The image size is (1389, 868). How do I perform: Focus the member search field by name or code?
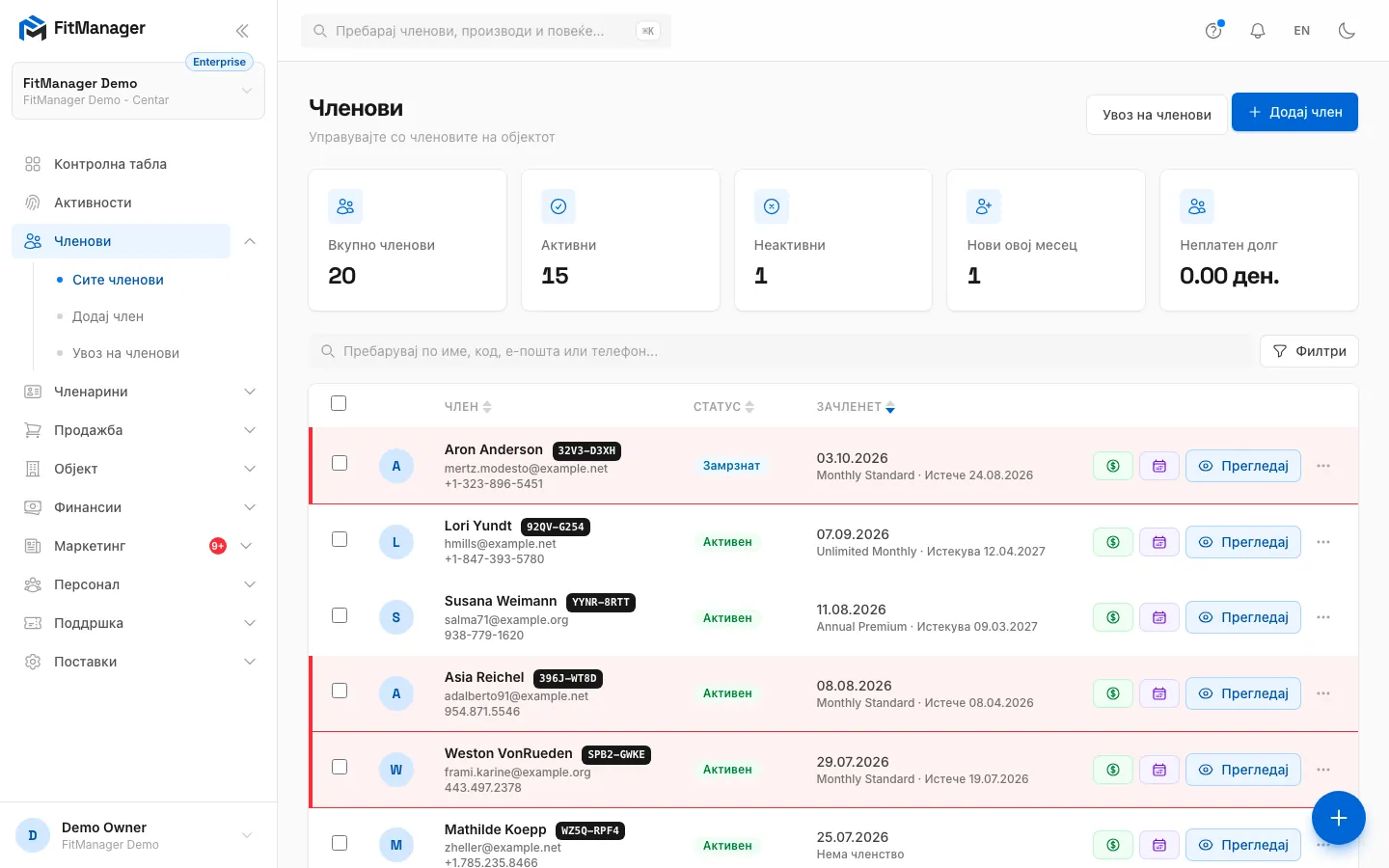point(779,351)
